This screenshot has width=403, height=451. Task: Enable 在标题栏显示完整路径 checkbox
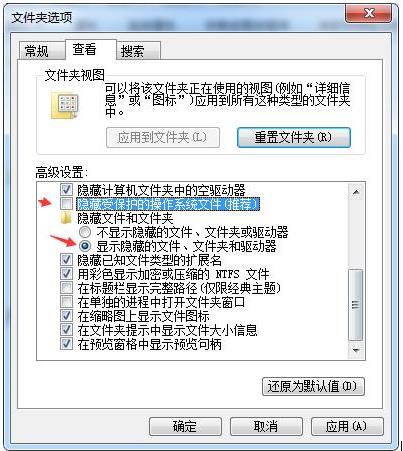point(66,287)
